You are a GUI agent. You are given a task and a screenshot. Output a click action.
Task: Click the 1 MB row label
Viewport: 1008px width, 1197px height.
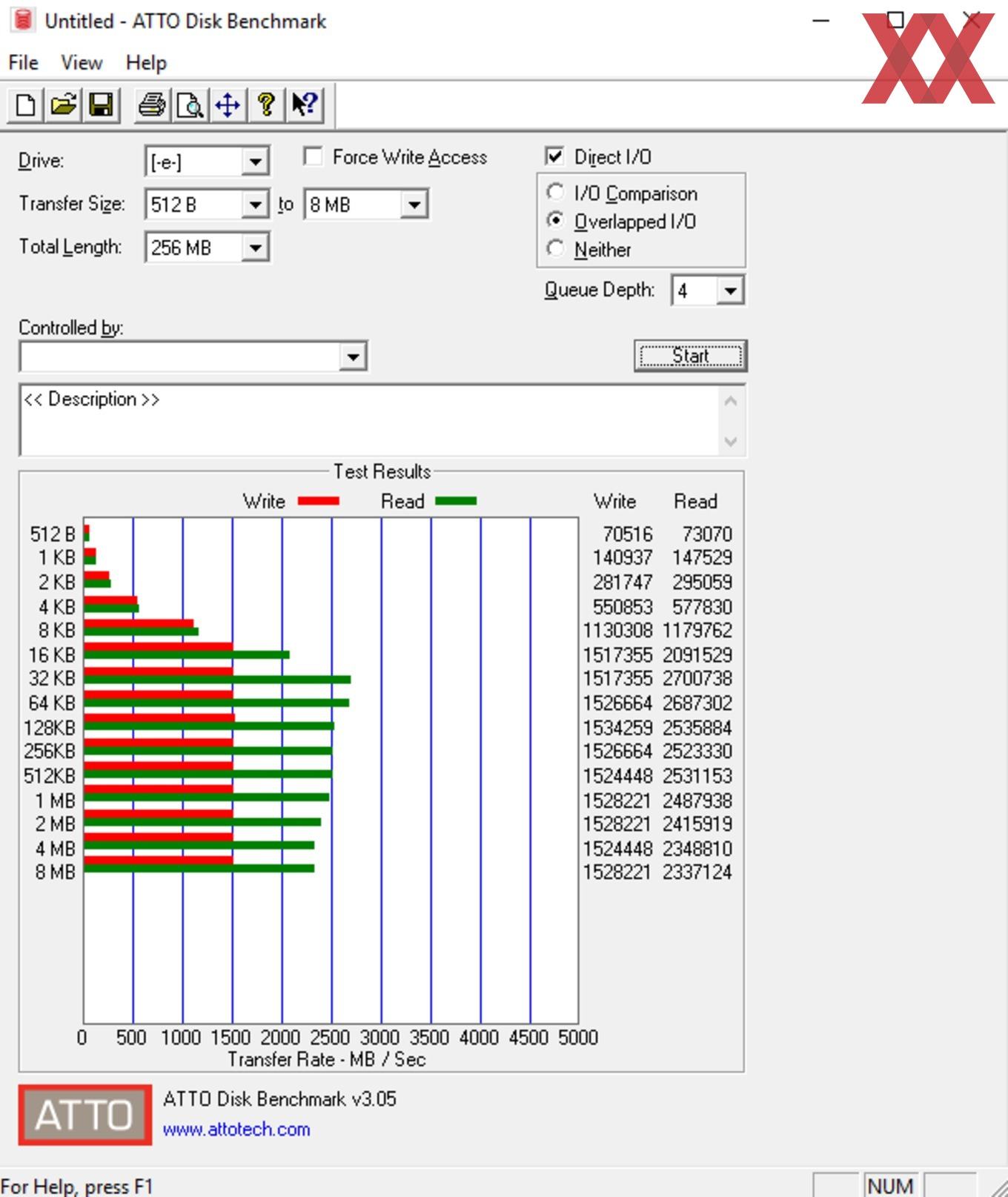[55, 800]
